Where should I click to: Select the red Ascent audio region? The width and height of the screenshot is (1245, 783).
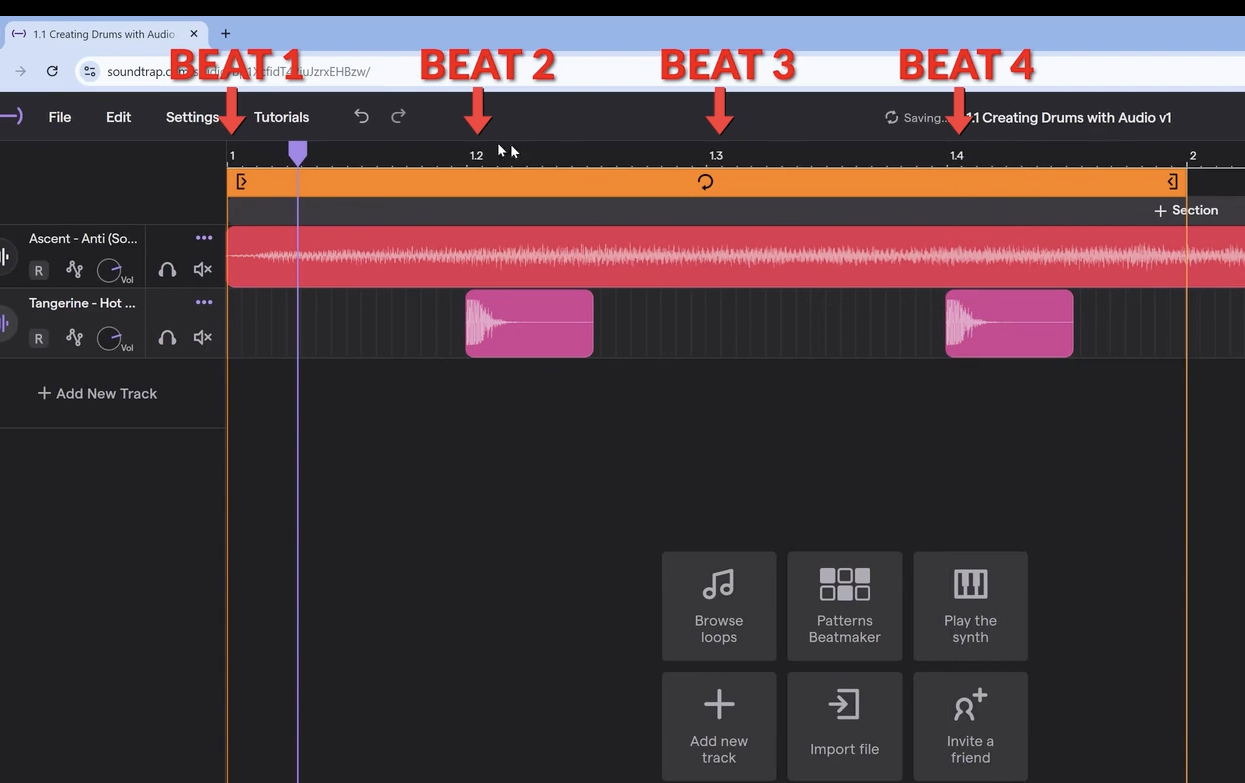pyautogui.click(x=736, y=257)
